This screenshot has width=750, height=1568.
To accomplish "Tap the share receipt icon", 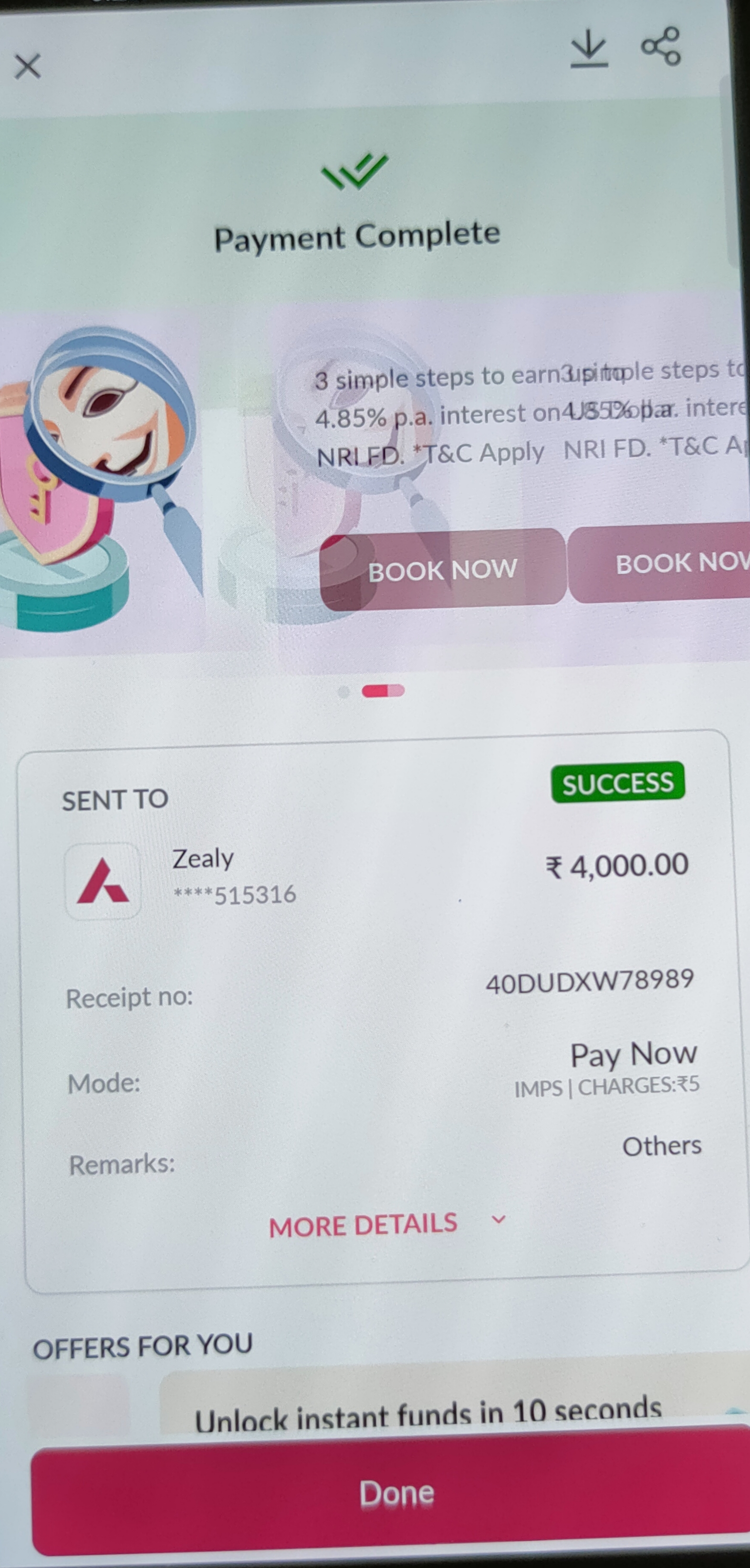I will [660, 46].
